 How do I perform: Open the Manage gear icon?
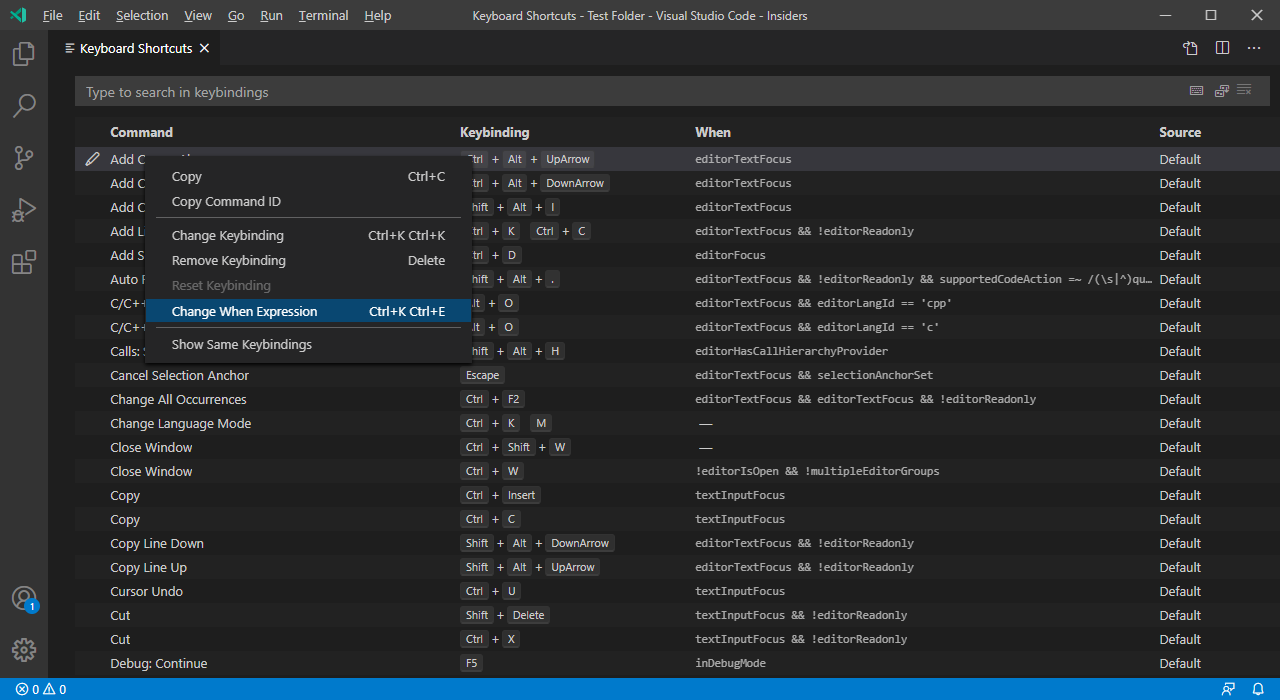[x=24, y=650]
